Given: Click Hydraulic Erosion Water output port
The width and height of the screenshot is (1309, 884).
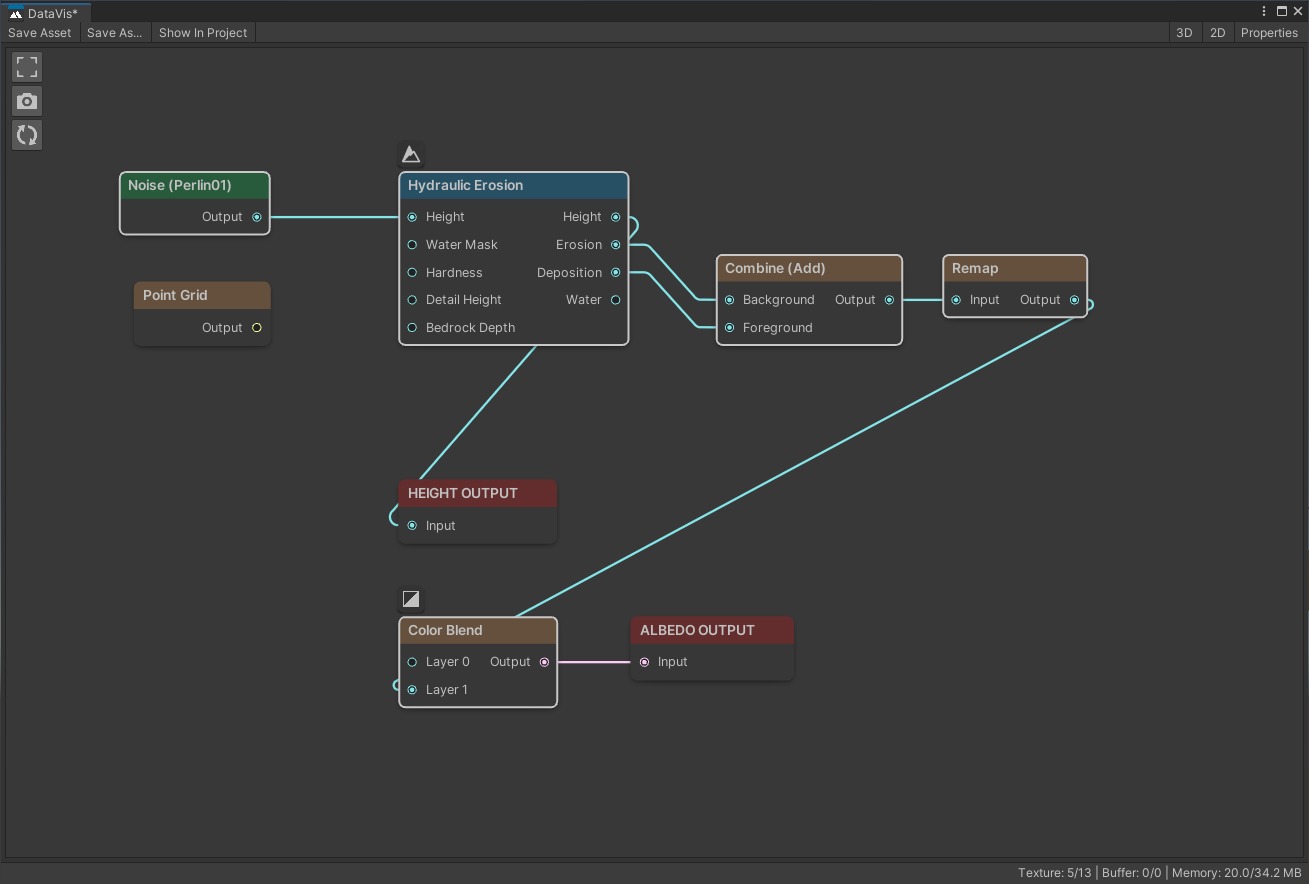Looking at the screenshot, I should coord(616,300).
